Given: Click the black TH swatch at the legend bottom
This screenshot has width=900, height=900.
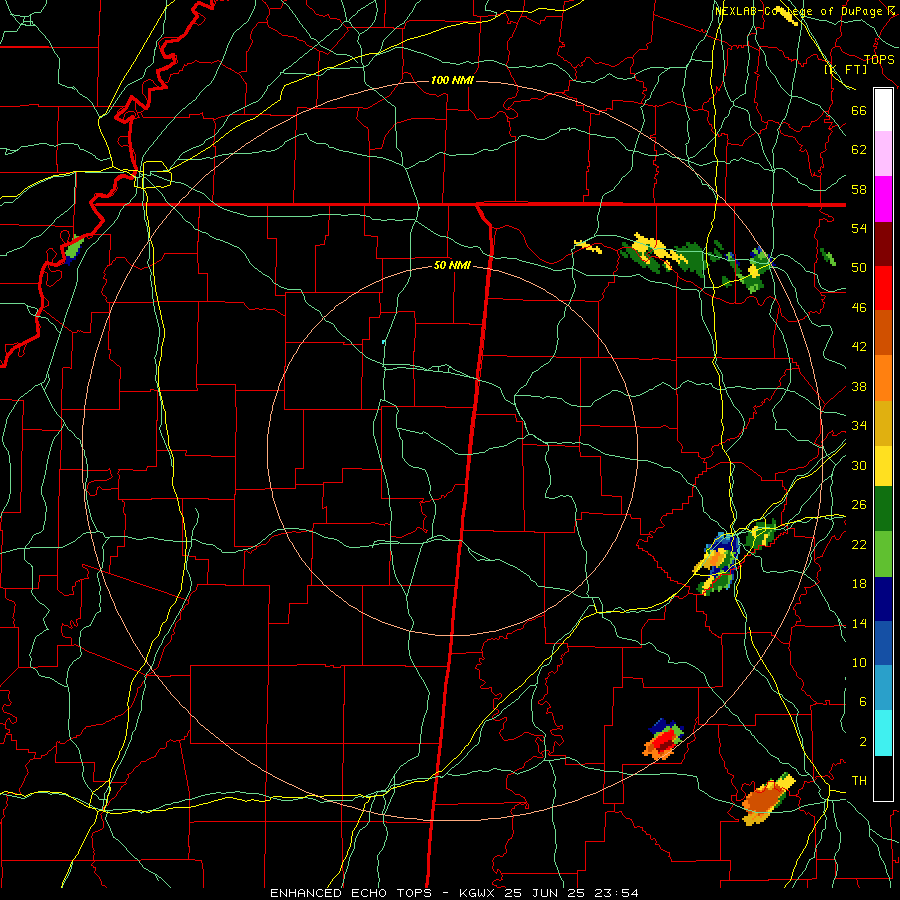Looking at the screenshot, I should click(883, 778).
